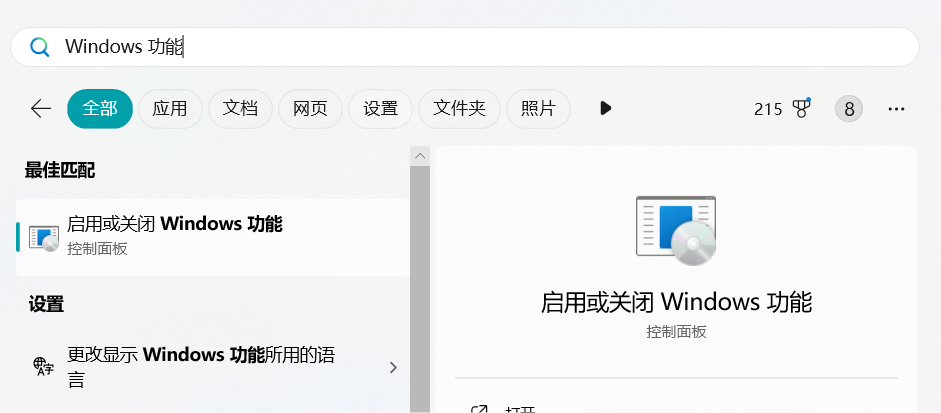Screen dimensions: 941x413
Task: Switch to the 照片 filter tab
Action: 538,109
